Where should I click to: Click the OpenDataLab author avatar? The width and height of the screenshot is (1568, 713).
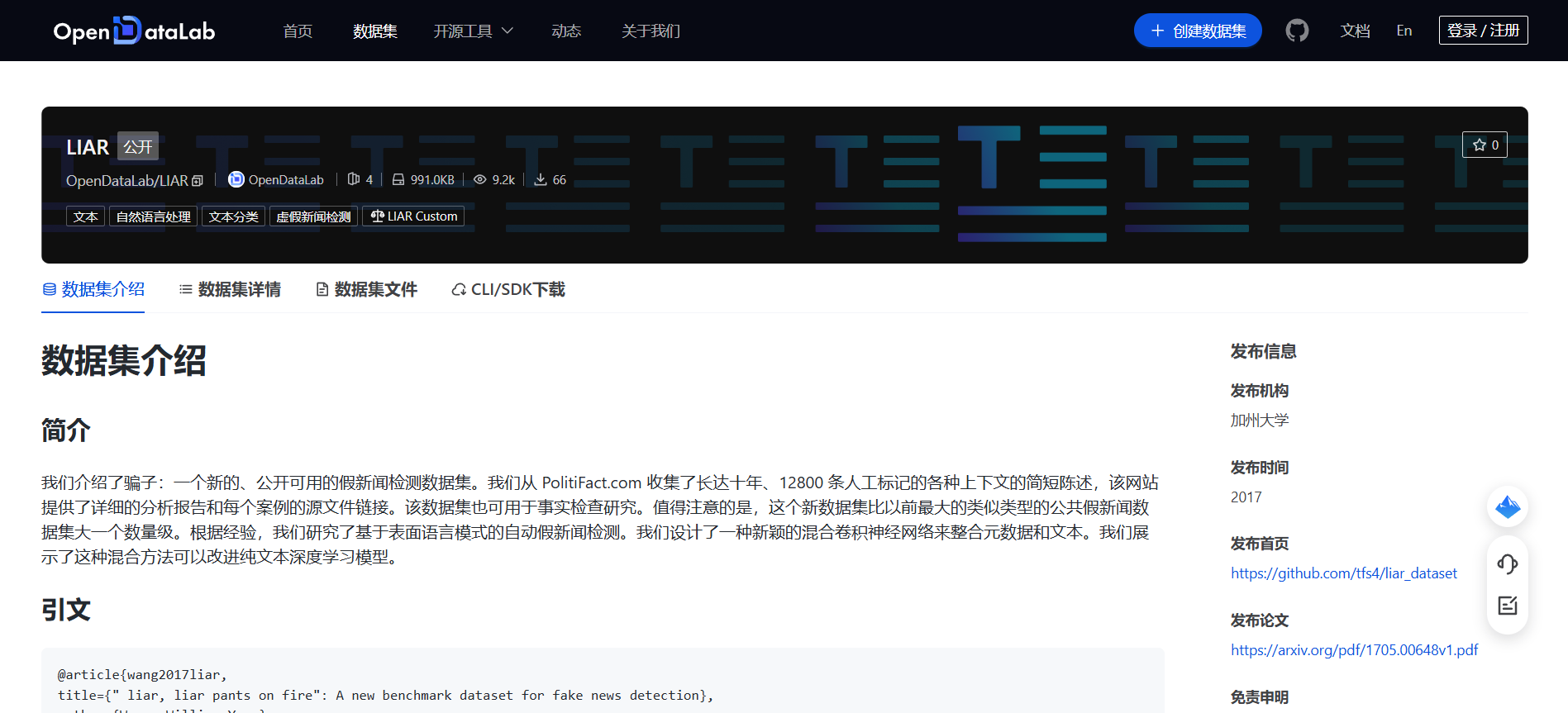236,179
